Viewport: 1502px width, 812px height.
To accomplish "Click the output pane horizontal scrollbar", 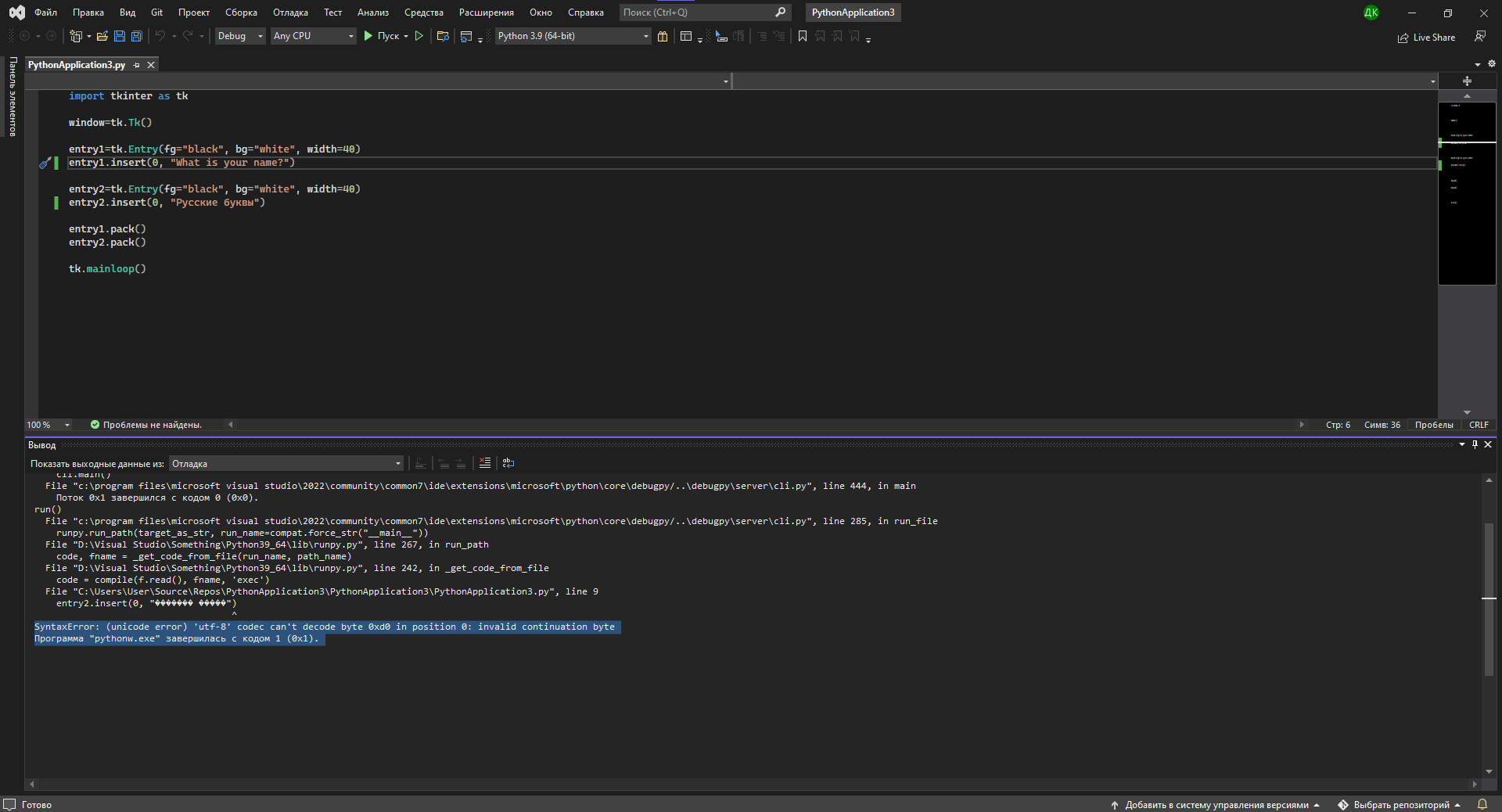I will point(753,784).
